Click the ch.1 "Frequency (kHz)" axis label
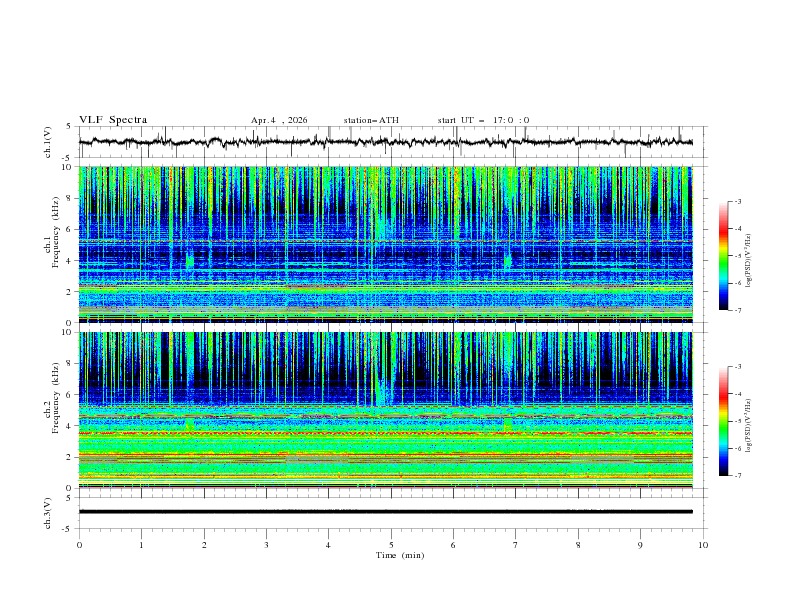 point(56,232)
